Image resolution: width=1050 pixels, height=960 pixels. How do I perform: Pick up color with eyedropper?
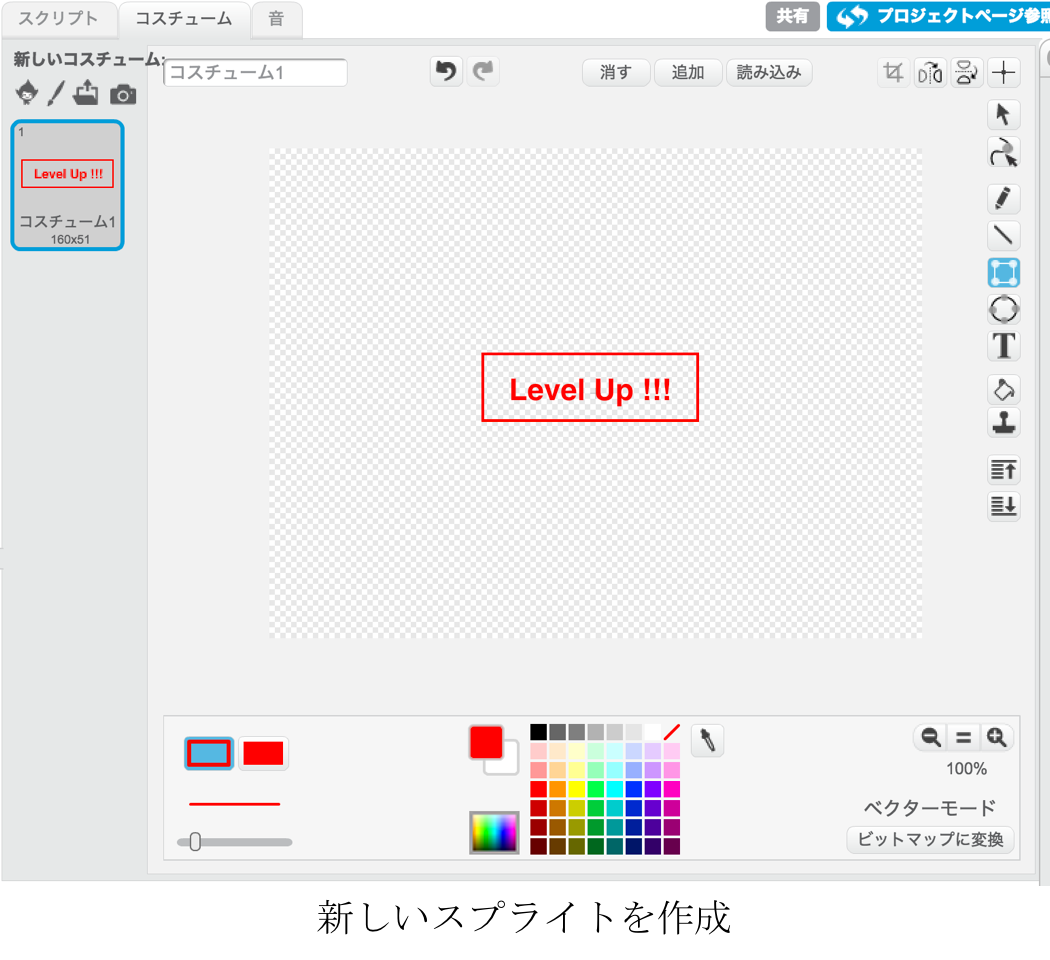tap(707, 740)
